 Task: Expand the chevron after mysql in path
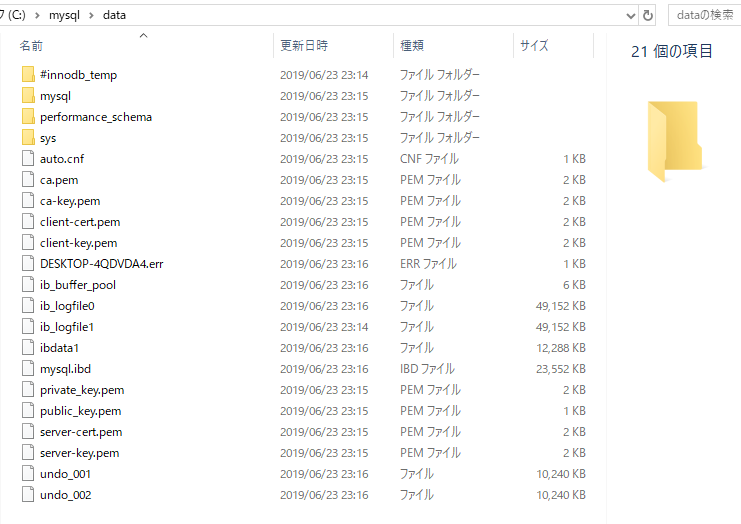click(x=91, y=16)
